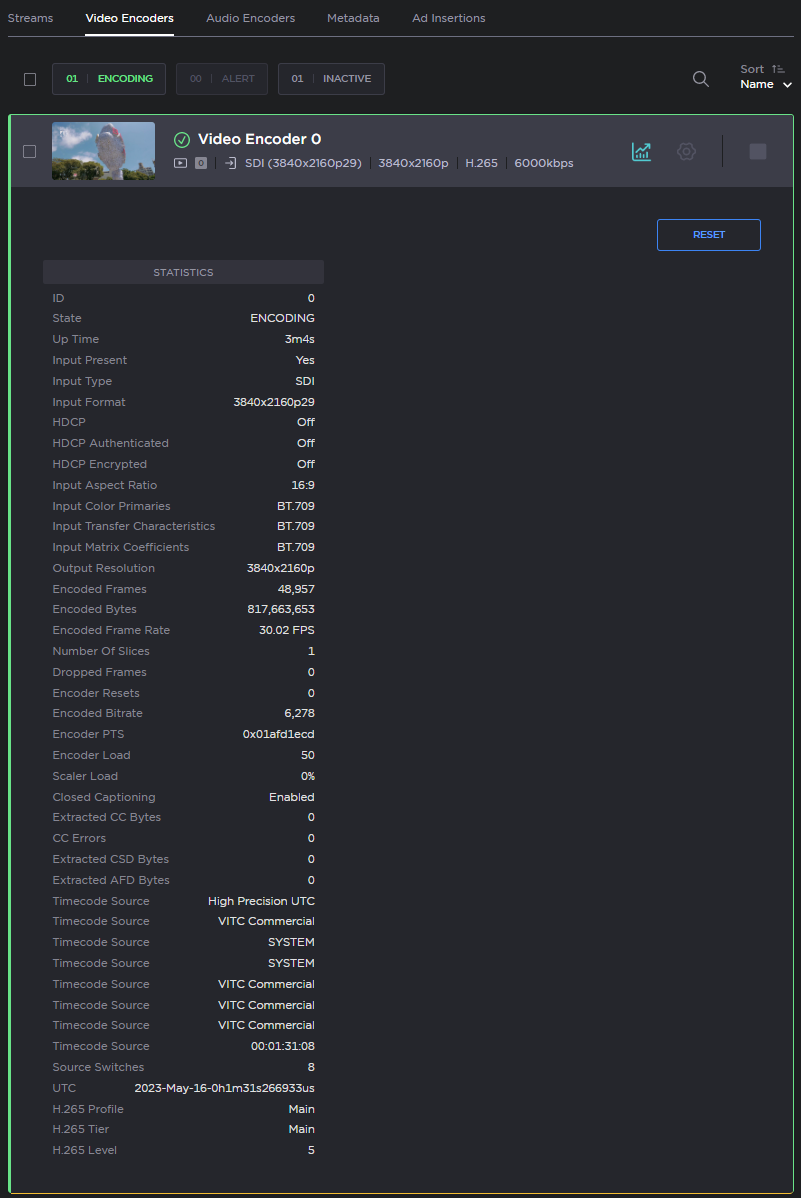
Task: Click the search magnifier icon
Action: pos(701,79)
